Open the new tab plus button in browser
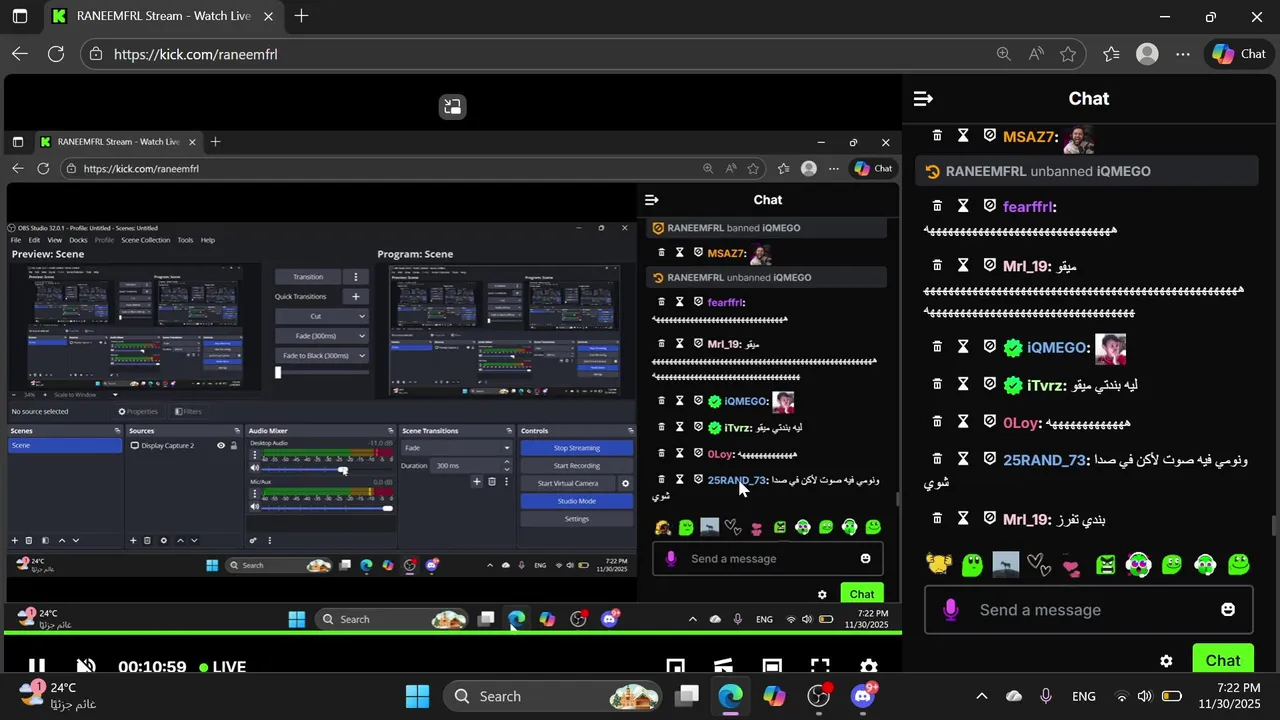The width and height of the screenshot is (1280, 720). [301, 16]
